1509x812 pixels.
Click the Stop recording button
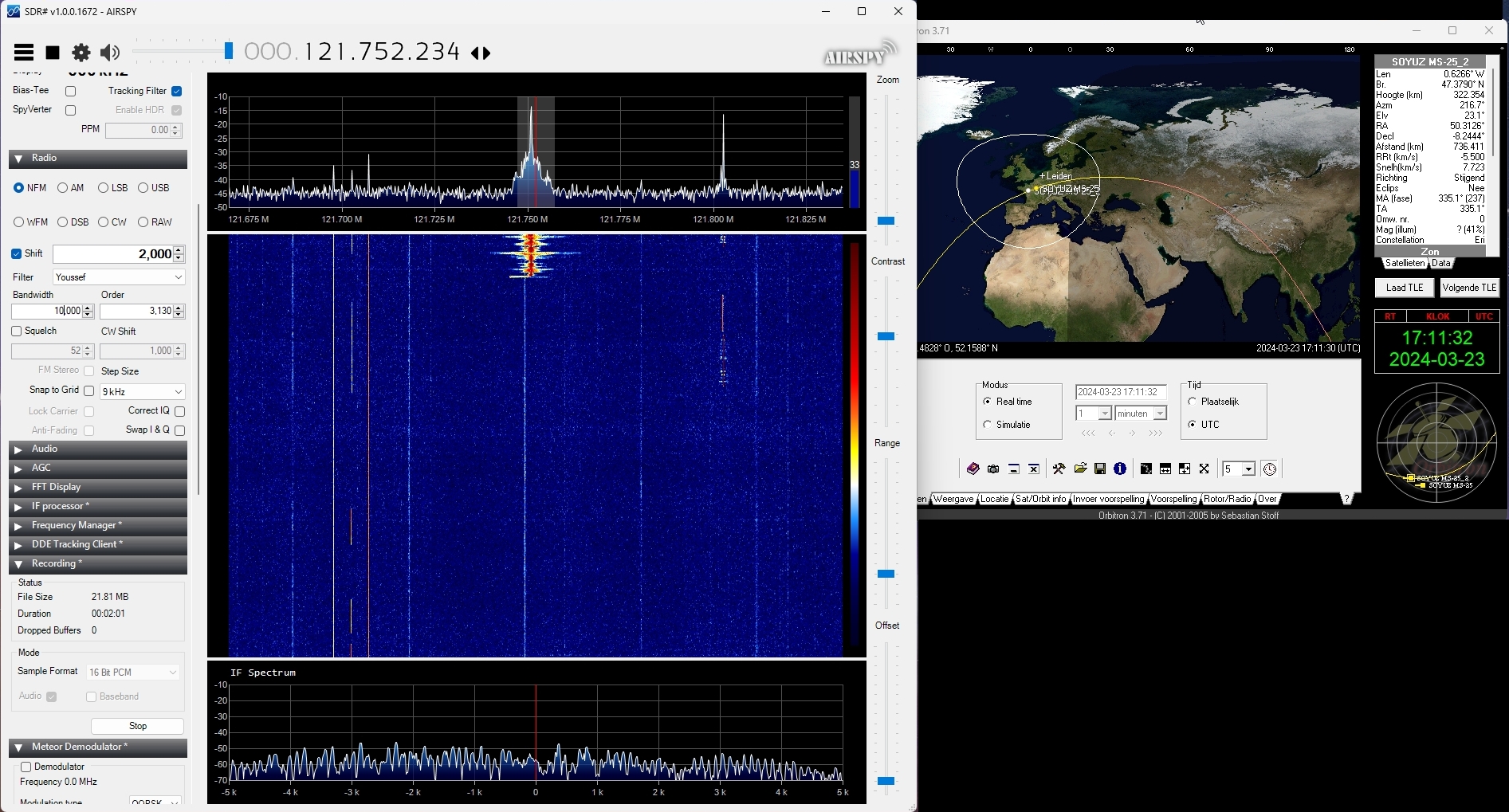pos(138,726)
